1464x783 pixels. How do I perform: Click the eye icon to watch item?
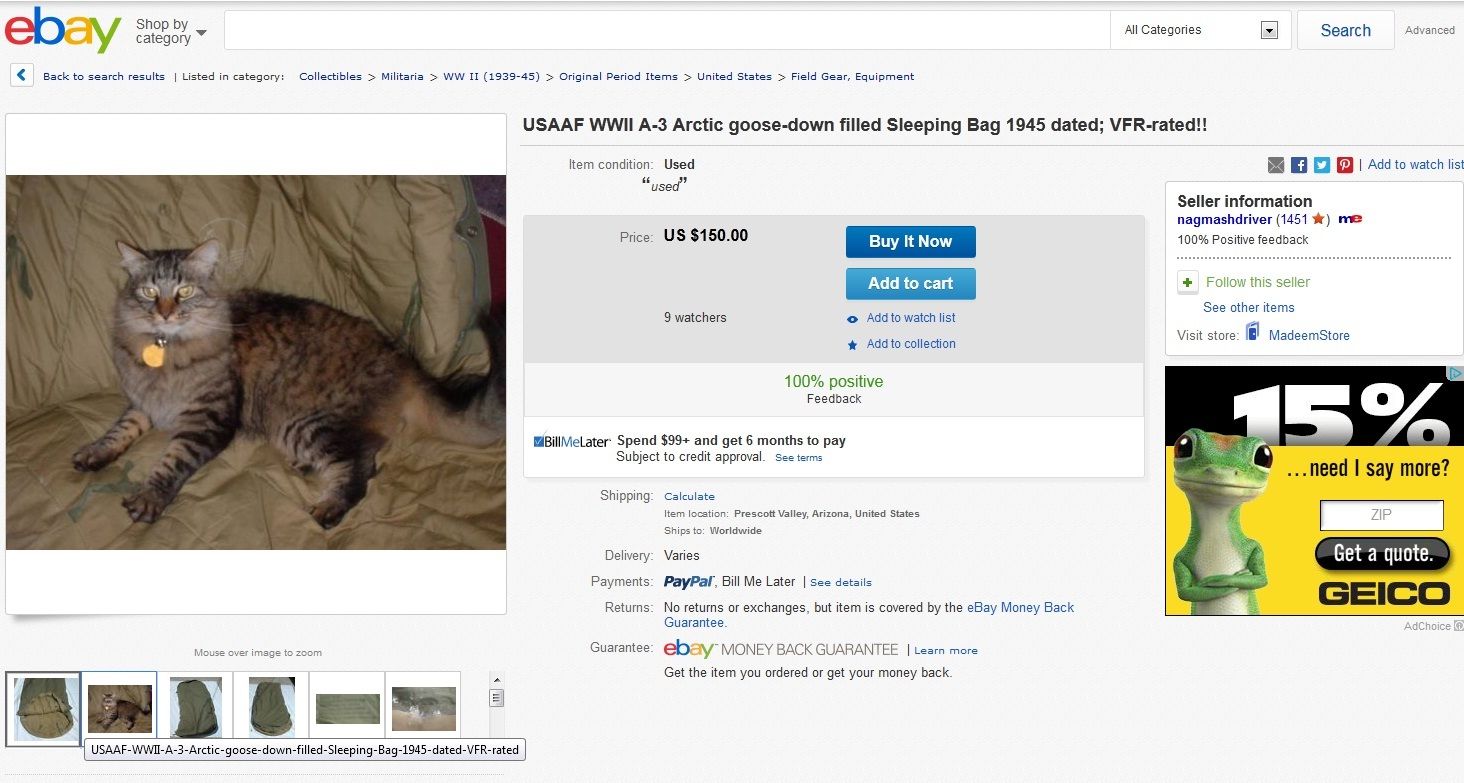click(x=852, y=319)
